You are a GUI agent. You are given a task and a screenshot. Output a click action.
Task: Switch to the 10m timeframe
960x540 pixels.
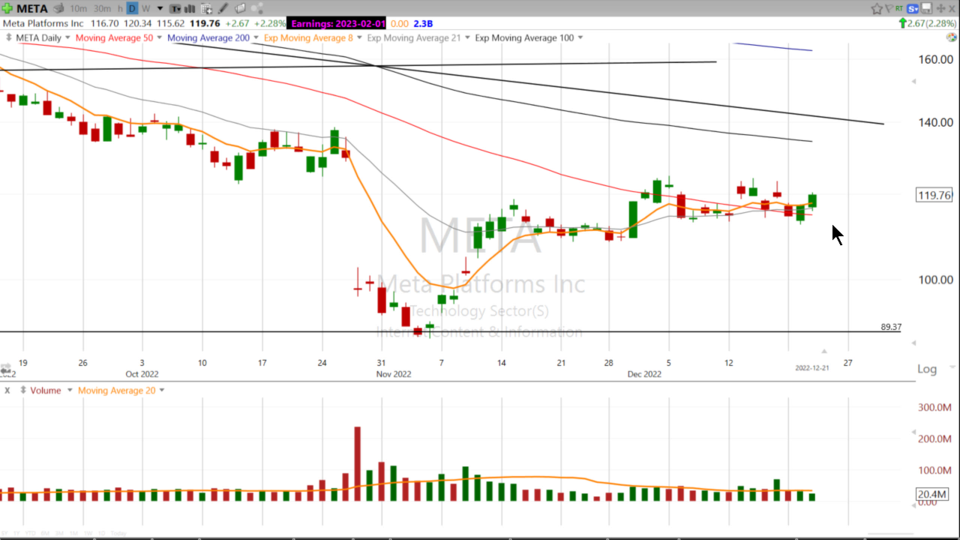pos(77,9)
